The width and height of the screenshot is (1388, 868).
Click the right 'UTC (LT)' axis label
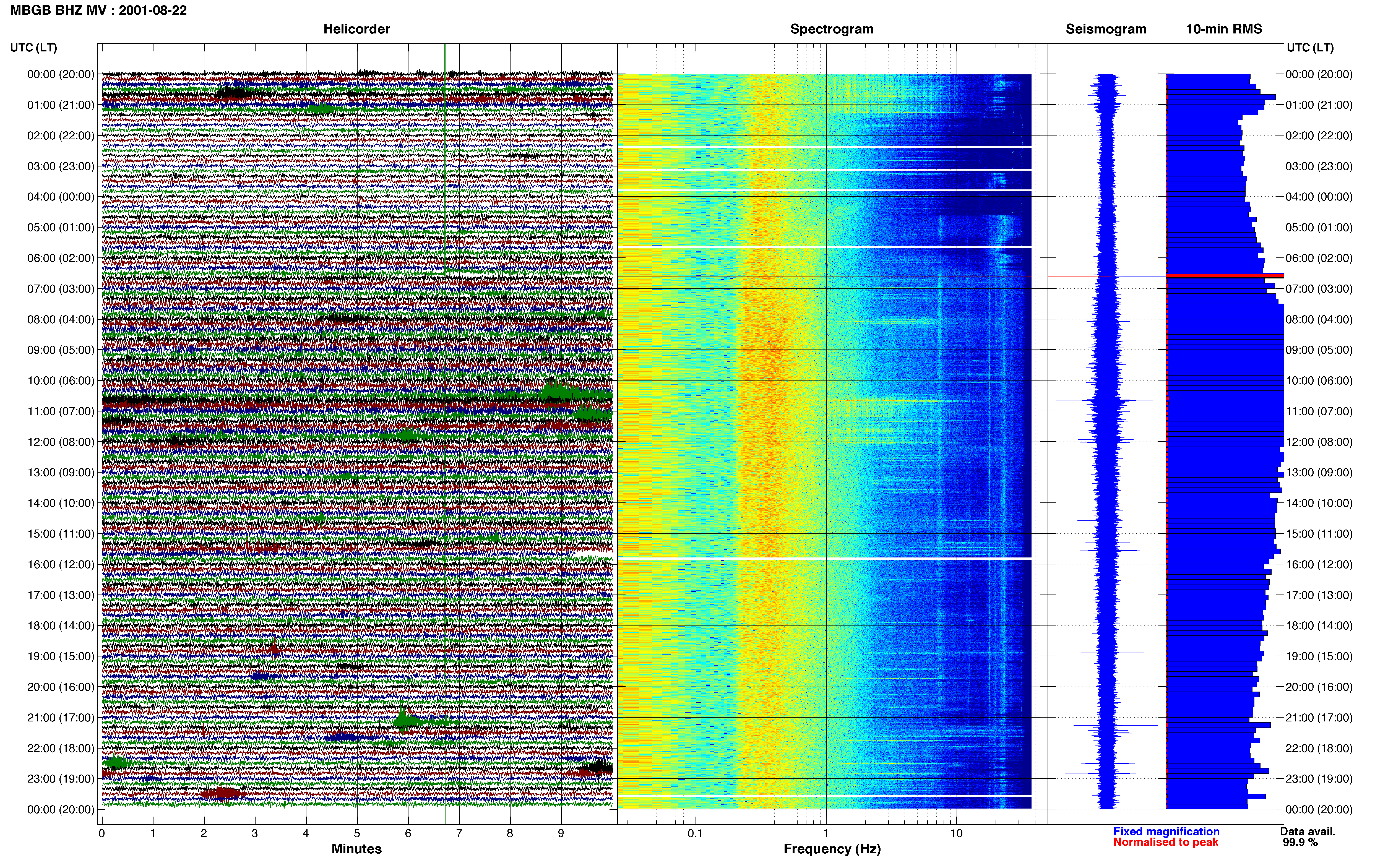(x=1310, y=48)
